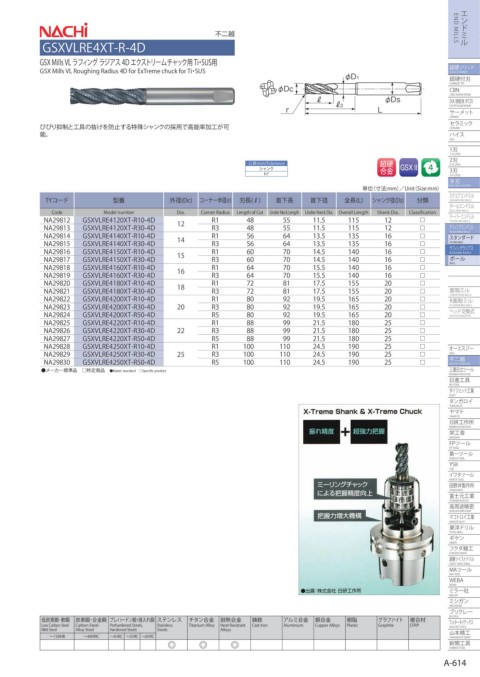Click the code NA29825
Image resolution: width=480 pixels, height=677 pixels.
pyautogui.click(x=57, y=323)
